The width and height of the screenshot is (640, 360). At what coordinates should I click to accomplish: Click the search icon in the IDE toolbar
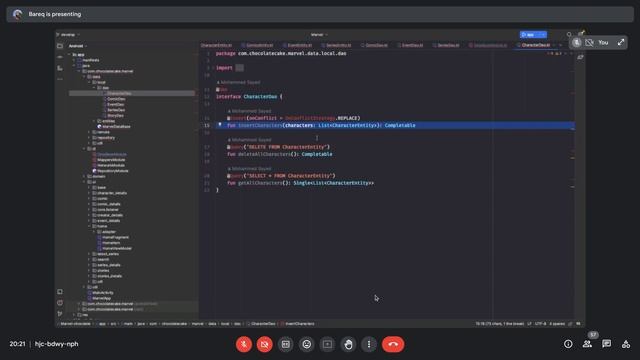(x=569, y=35)
